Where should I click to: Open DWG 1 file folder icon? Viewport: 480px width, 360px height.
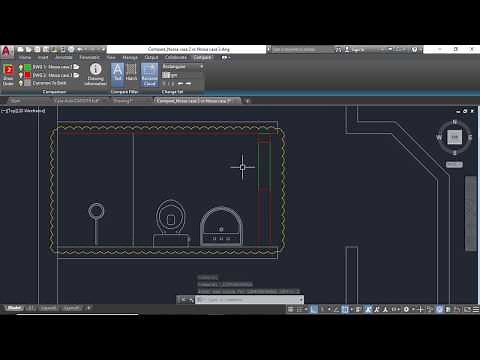click(x=76, y=67)
